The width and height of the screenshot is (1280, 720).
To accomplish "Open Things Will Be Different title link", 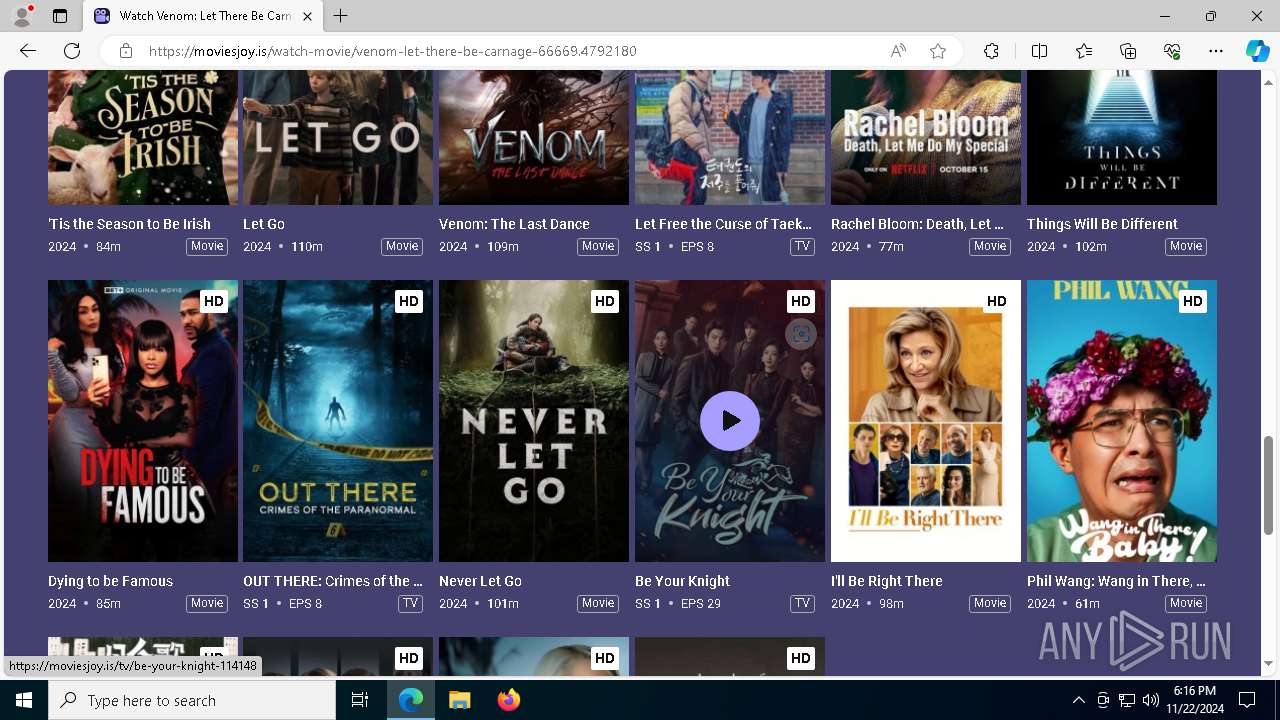I will [1102, 224].
